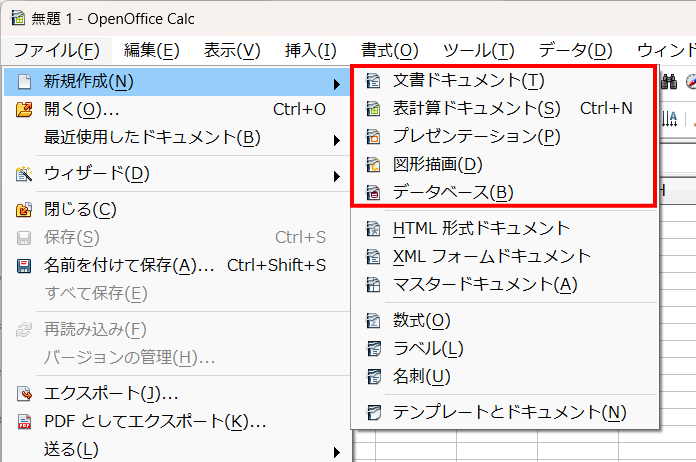Choose 閉じる(C) menu entry

[x=177, y=209]
